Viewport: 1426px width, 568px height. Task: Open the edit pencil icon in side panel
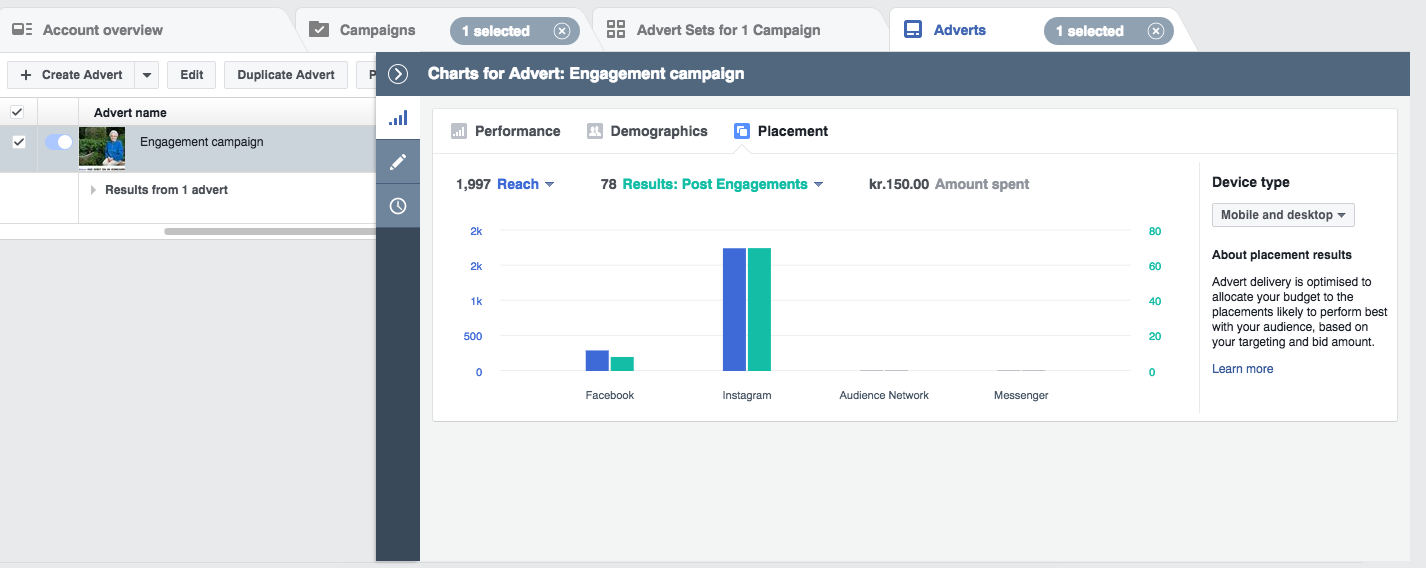click(x=398, y=162)
